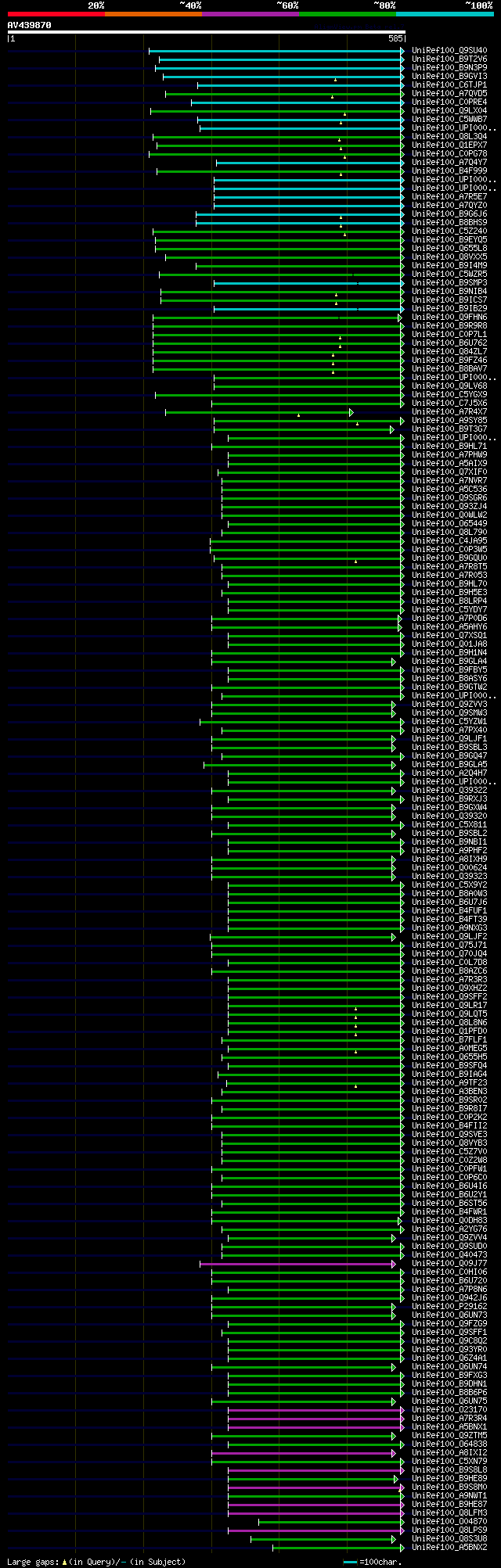This screenshot has width=501, height=1568.
Task: Click the white query sequence bar
Action: point(206,32)
